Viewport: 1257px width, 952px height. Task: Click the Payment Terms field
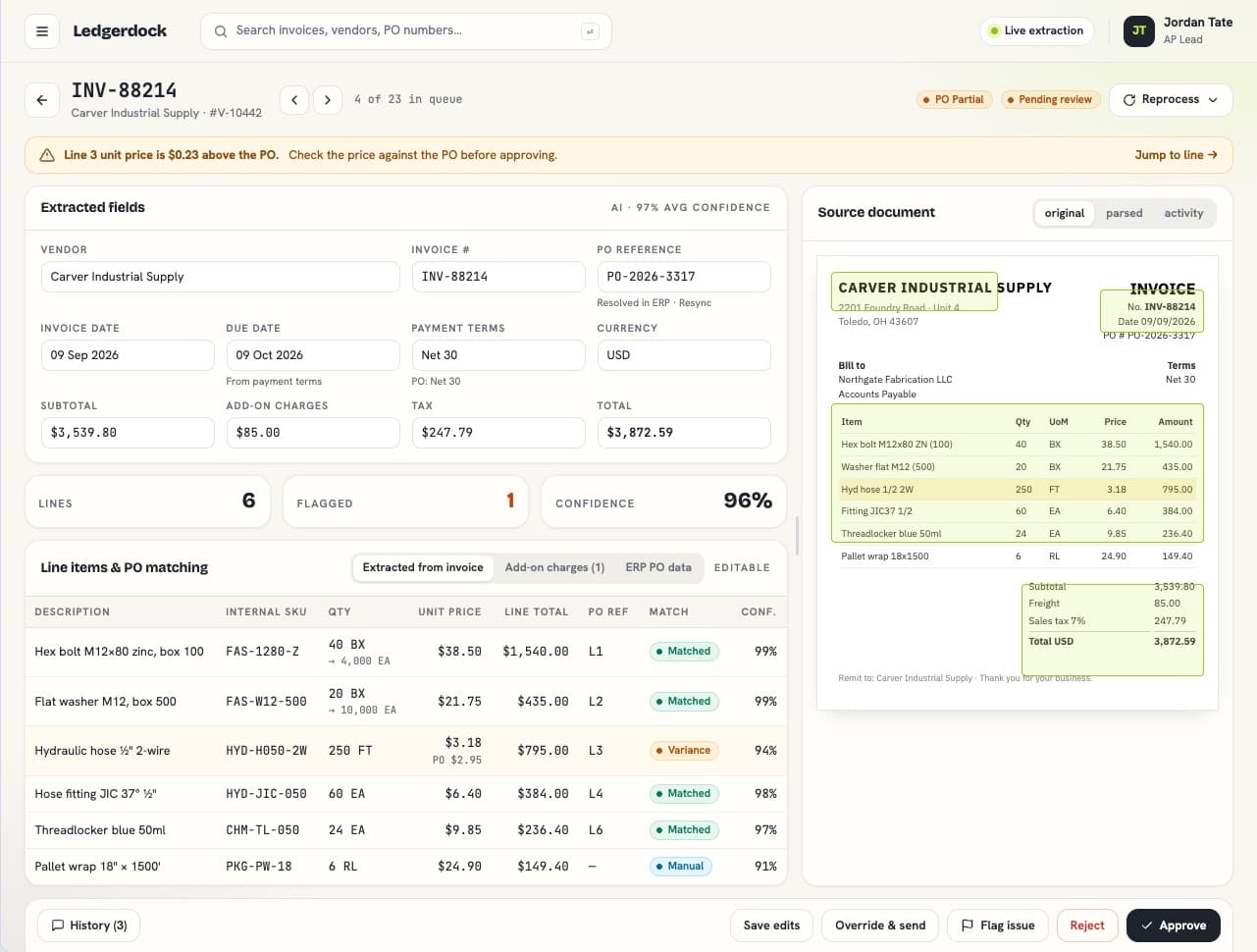[498, 355]
